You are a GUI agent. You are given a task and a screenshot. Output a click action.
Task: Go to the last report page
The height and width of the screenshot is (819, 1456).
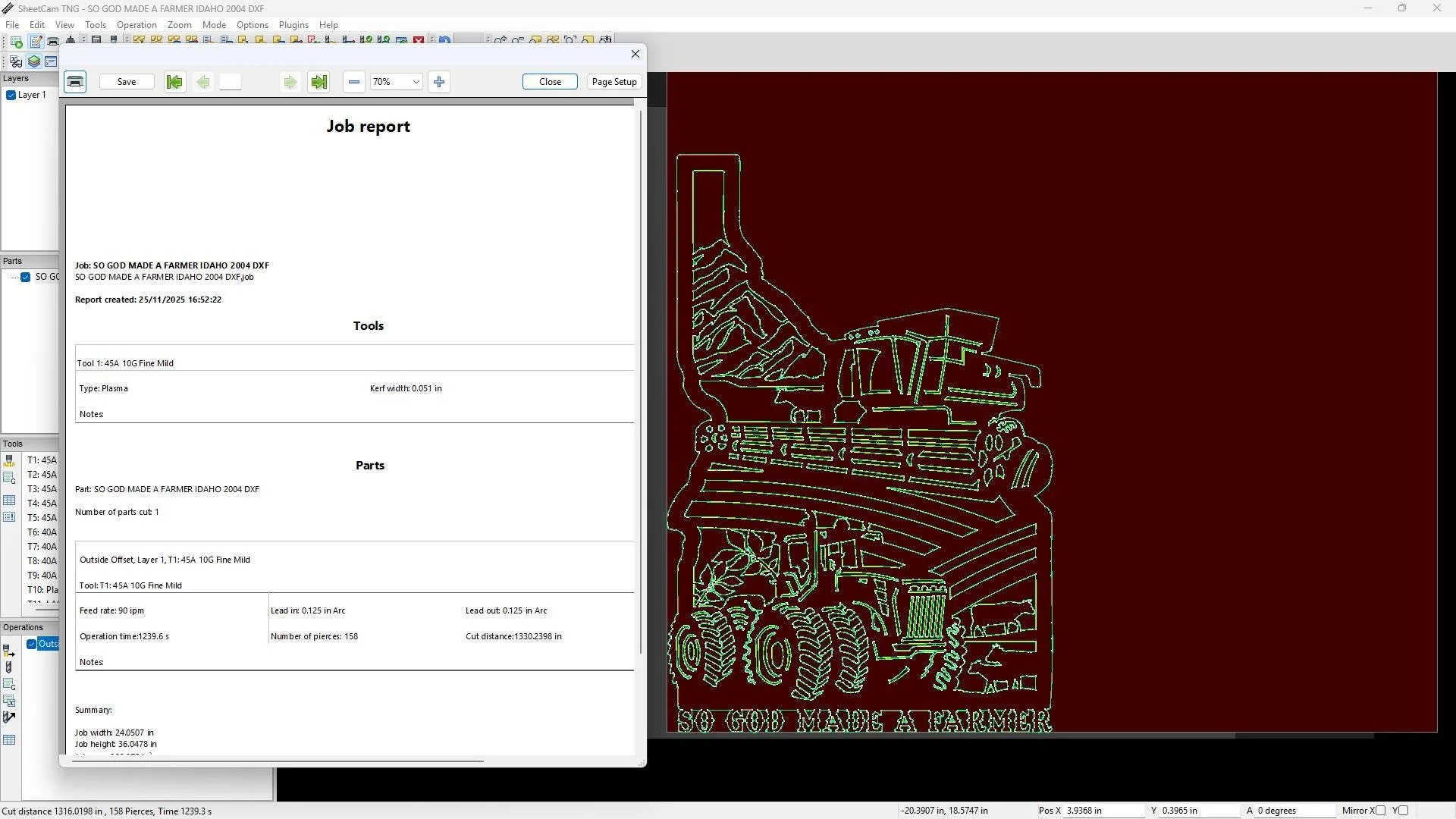click(318, 82)
